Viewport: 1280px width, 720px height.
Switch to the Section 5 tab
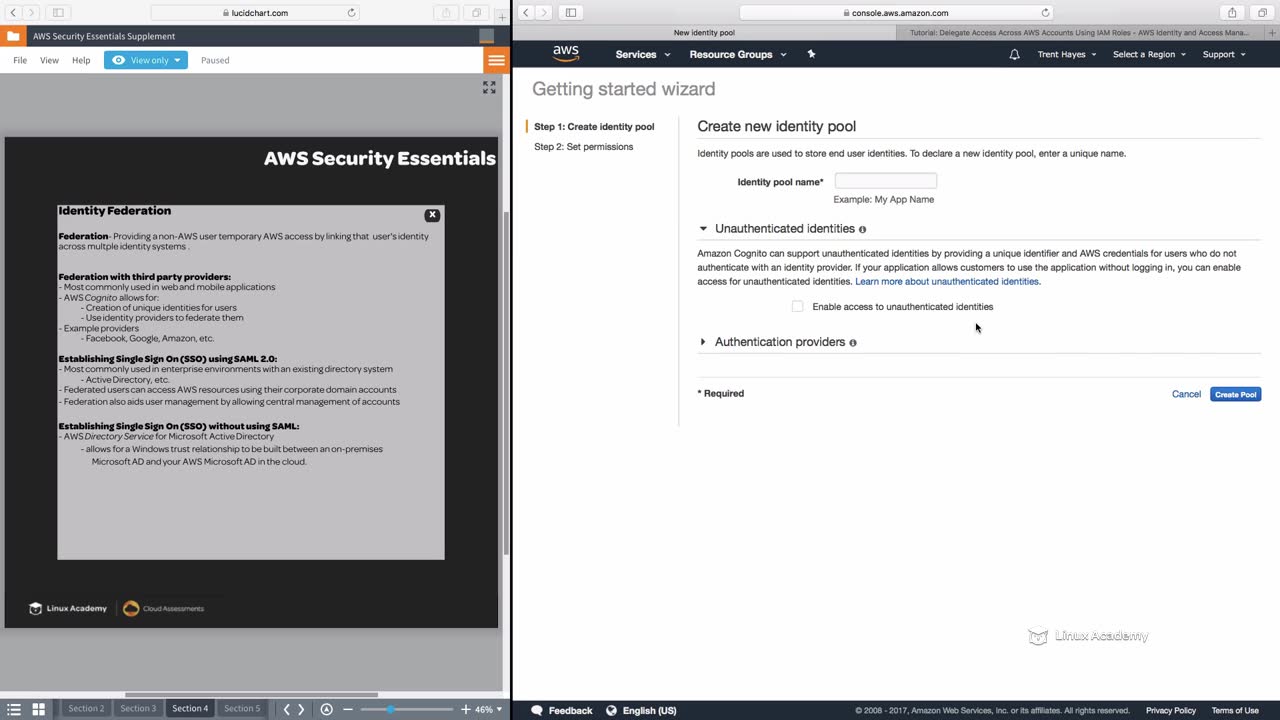point(242,709)
